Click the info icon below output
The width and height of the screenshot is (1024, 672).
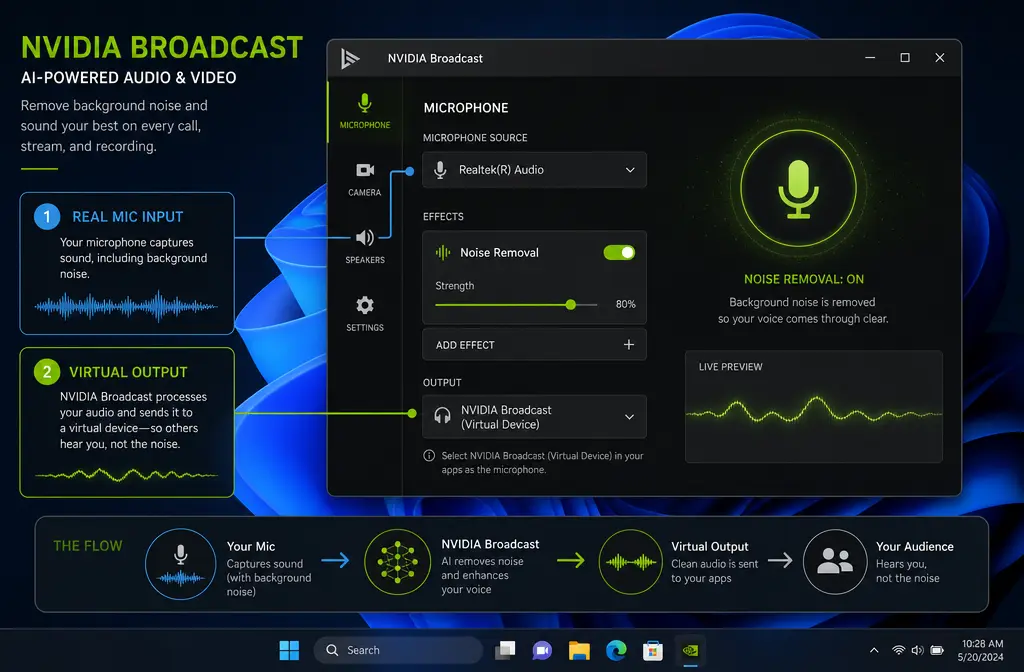coord(429,456)
